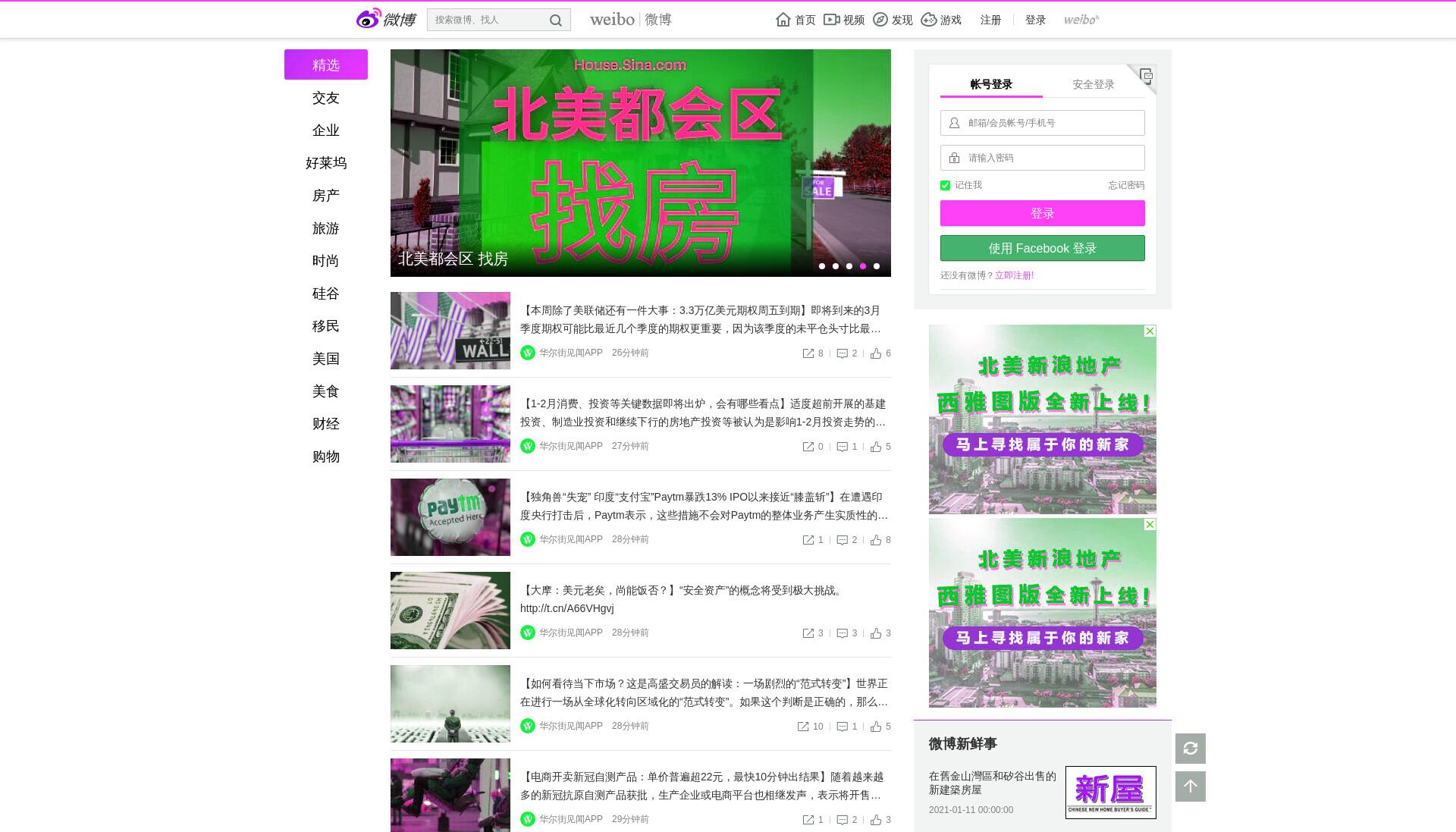Image resolution: width=1456 pixels, height=832 pixels.
Task: Open the Paytm balloon thumbnail
Action: pyautogui.click(x=450, y=517)
